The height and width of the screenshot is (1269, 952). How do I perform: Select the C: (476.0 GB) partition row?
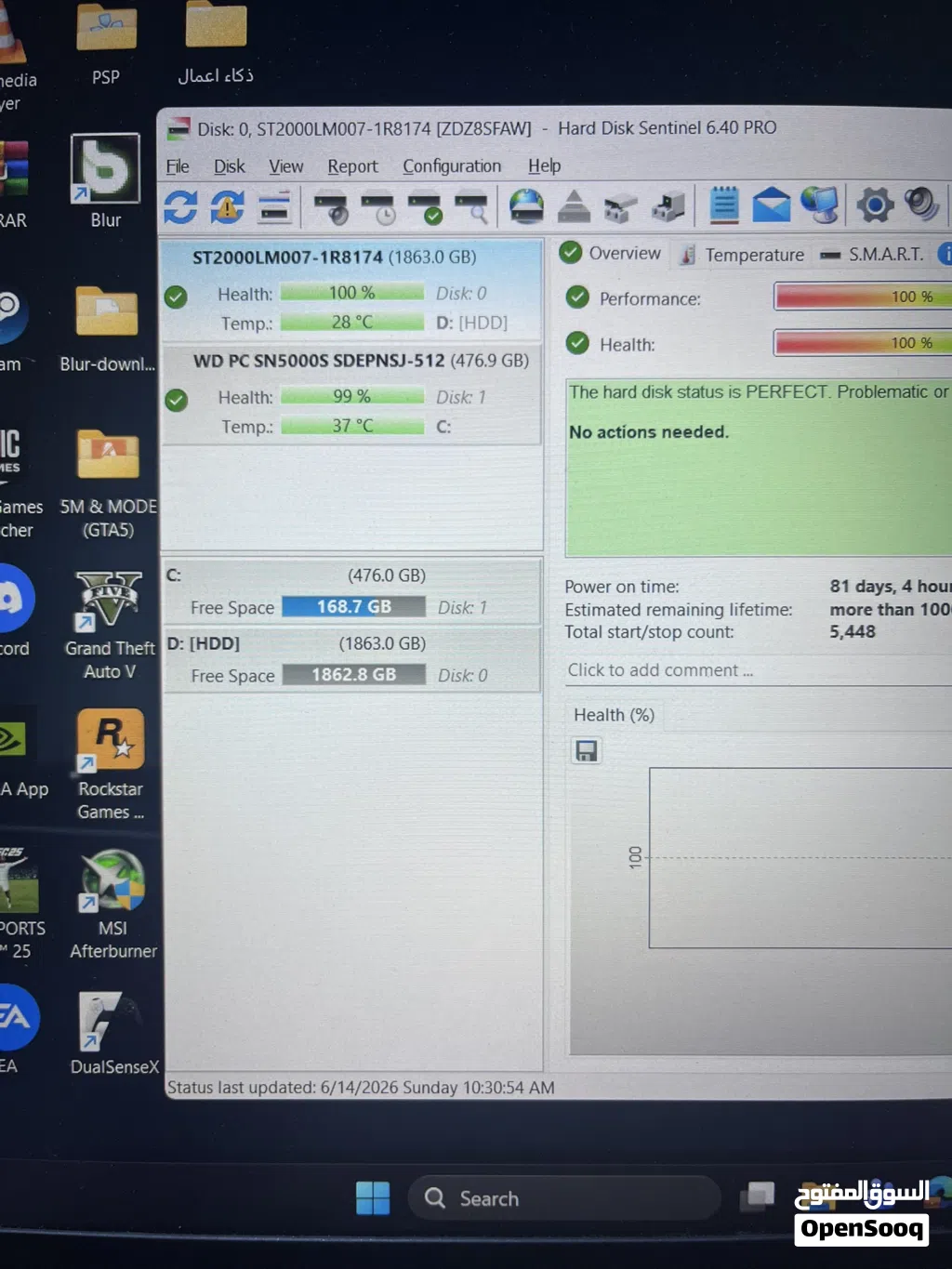(352, 591)
